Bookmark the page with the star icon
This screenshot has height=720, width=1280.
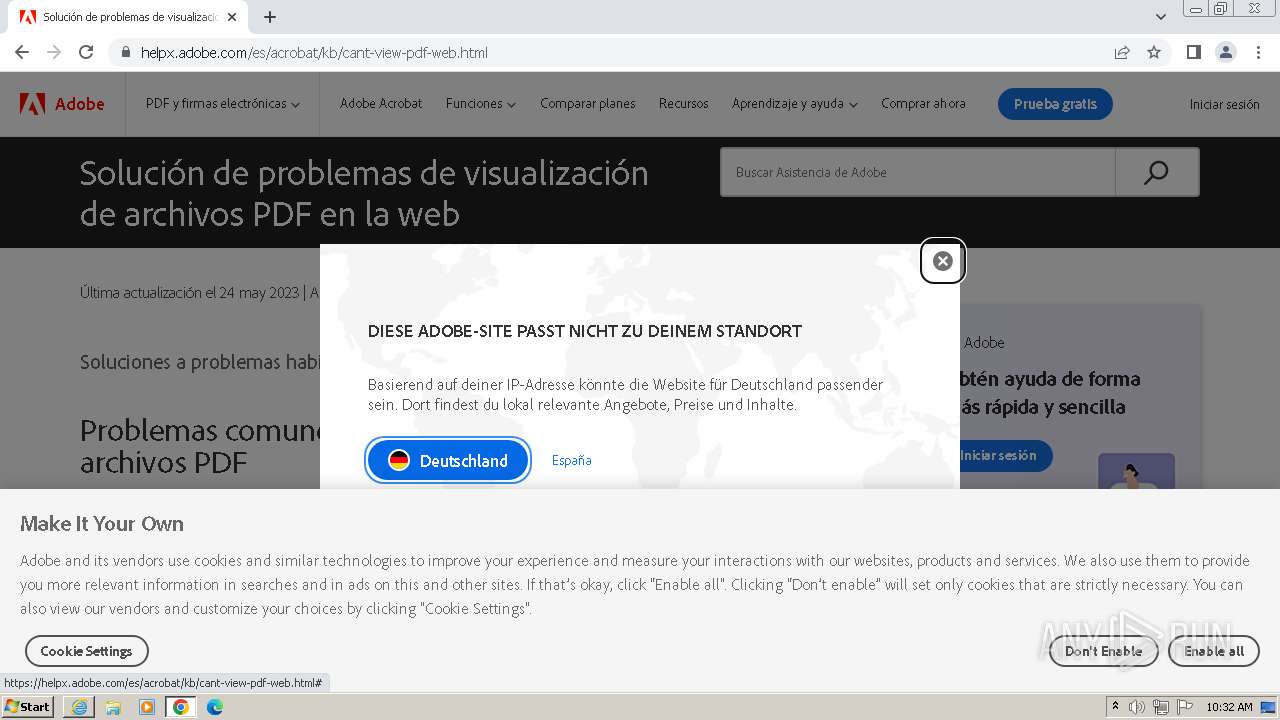(1154, 52)
